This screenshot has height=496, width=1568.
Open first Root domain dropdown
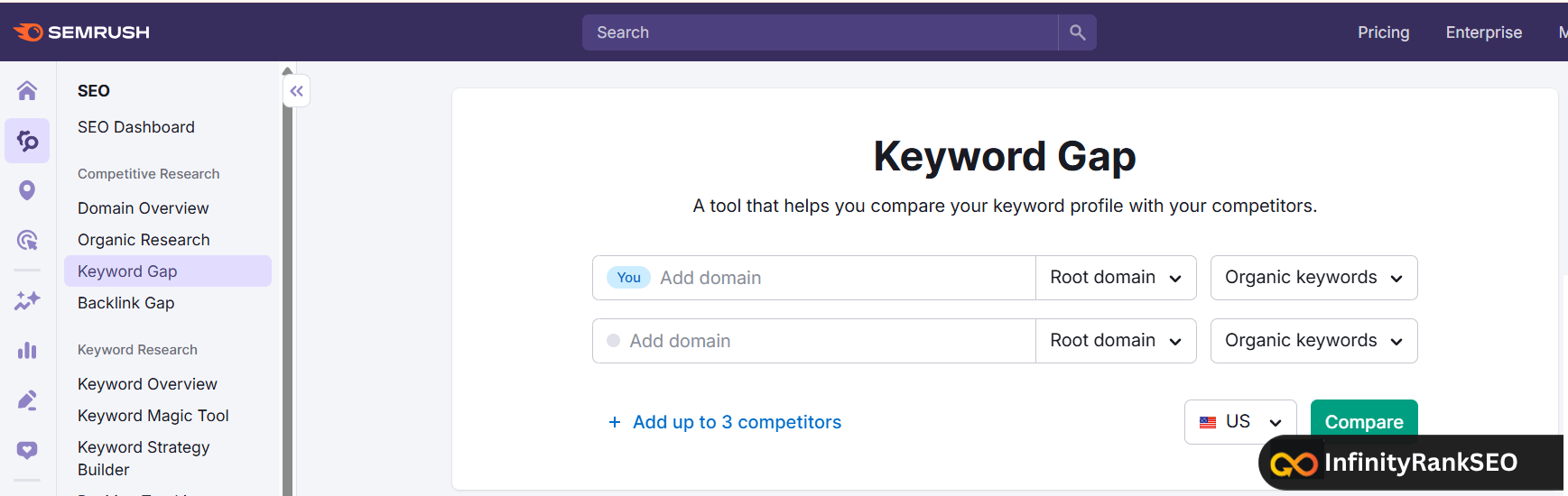pos(1116,278)
